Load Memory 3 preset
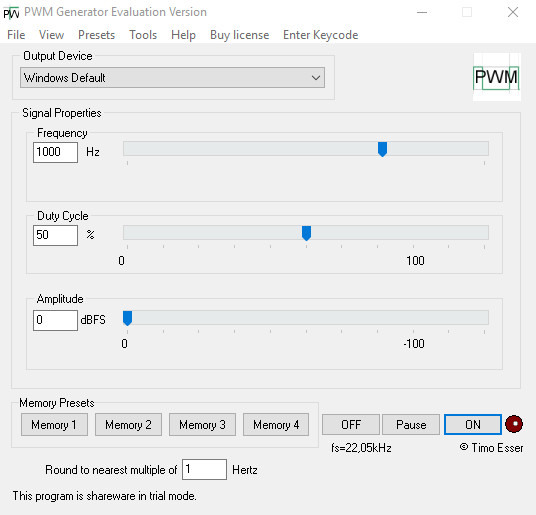Screen dimensions: 536x515 click(x=202, y=425)
